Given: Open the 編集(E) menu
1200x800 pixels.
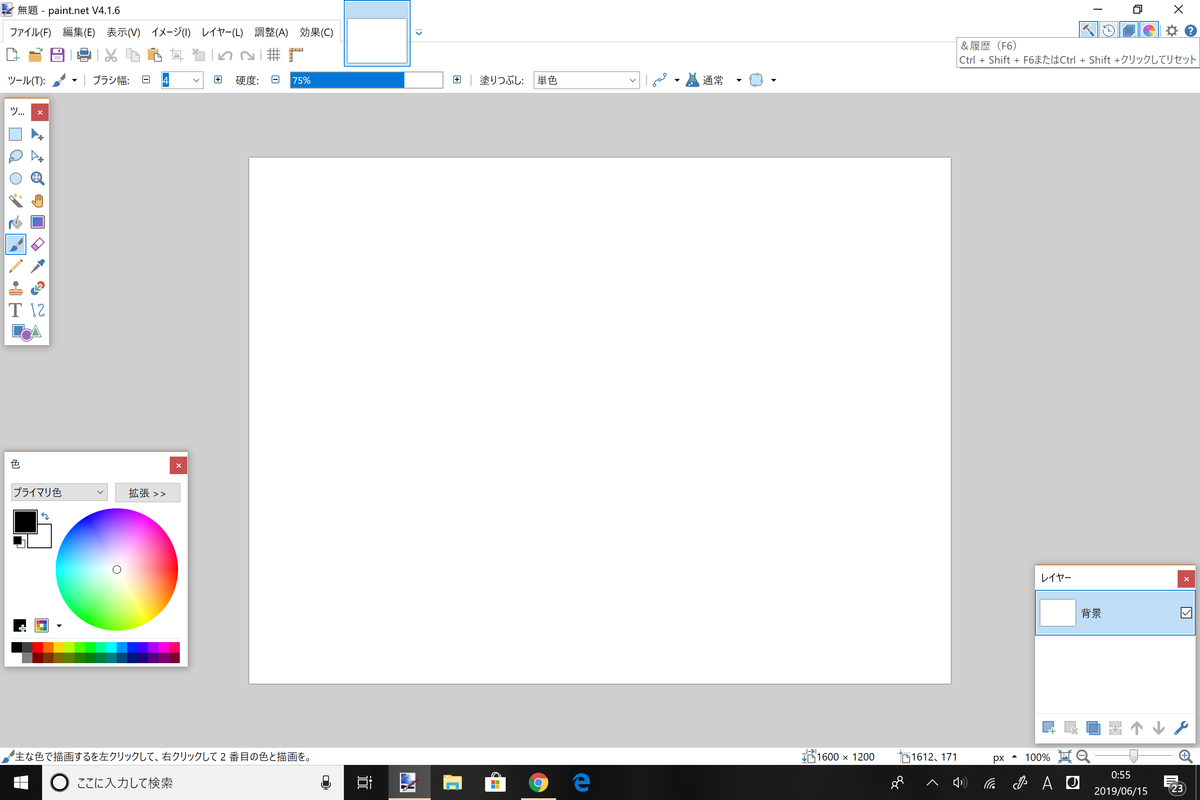Looking at the screenshot, I should (79, 32).
